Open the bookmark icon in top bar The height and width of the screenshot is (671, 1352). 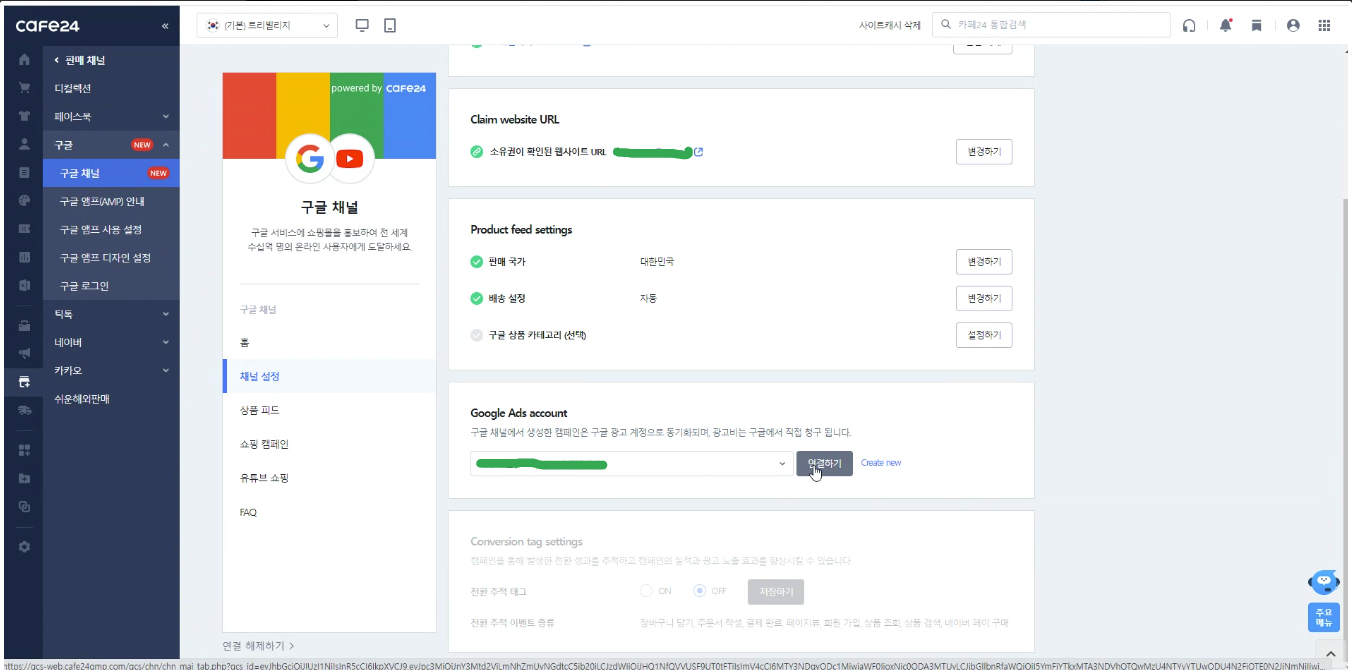click(1257, 26)
